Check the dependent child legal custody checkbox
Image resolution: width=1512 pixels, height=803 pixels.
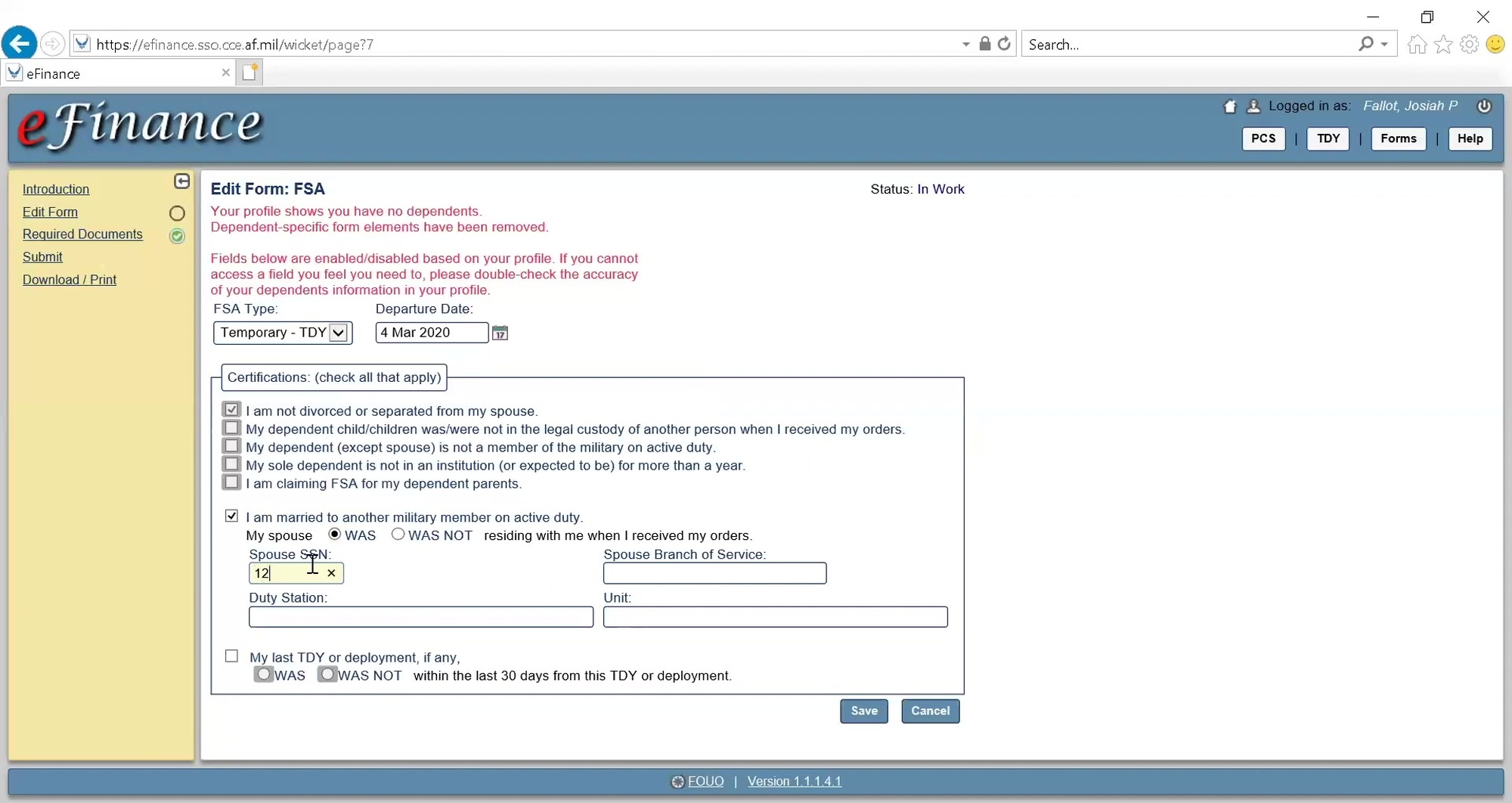coord(231,427)
